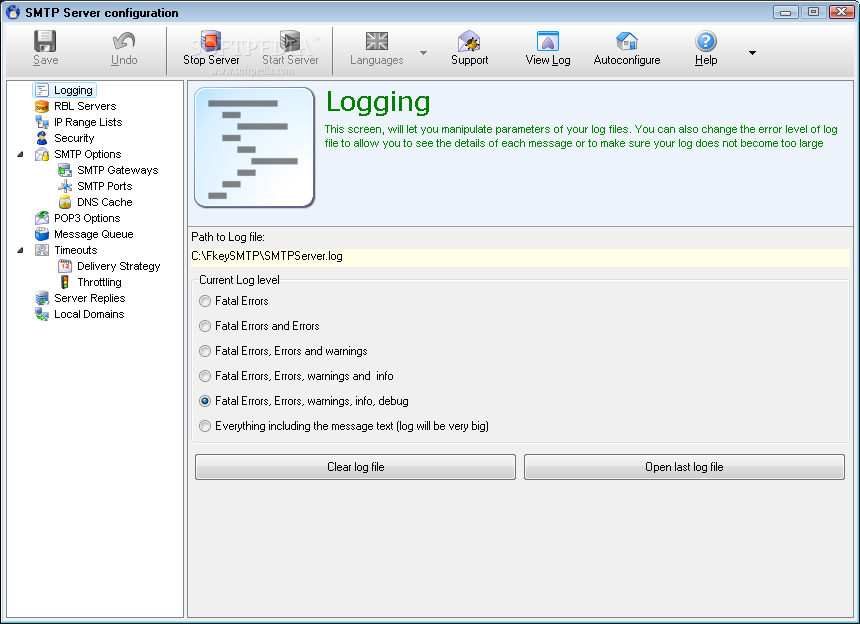Click the Start Server toolbar icon

pyautogui.click(x=290, y=41)
